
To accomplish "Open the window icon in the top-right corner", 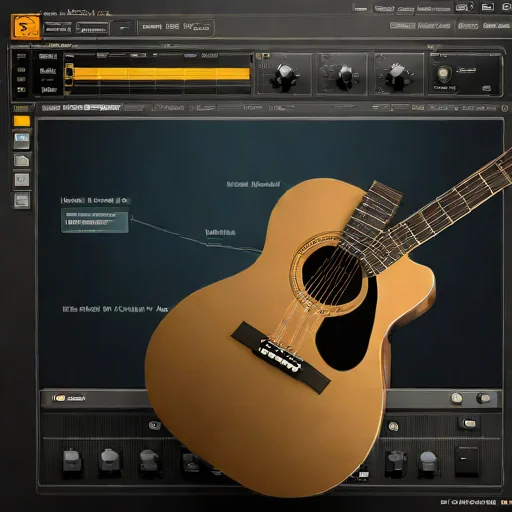I will 488,7.
